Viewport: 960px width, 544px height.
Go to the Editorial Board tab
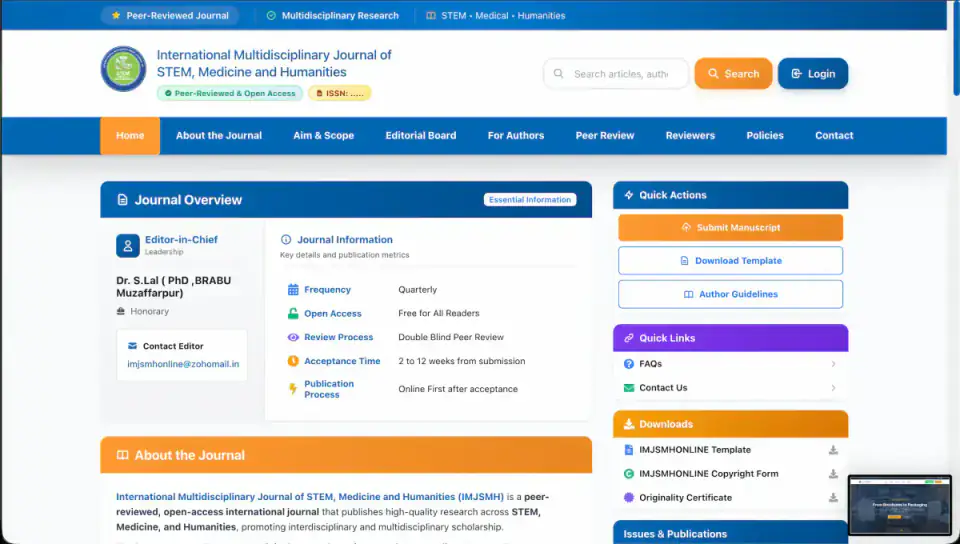pos(421,136)
